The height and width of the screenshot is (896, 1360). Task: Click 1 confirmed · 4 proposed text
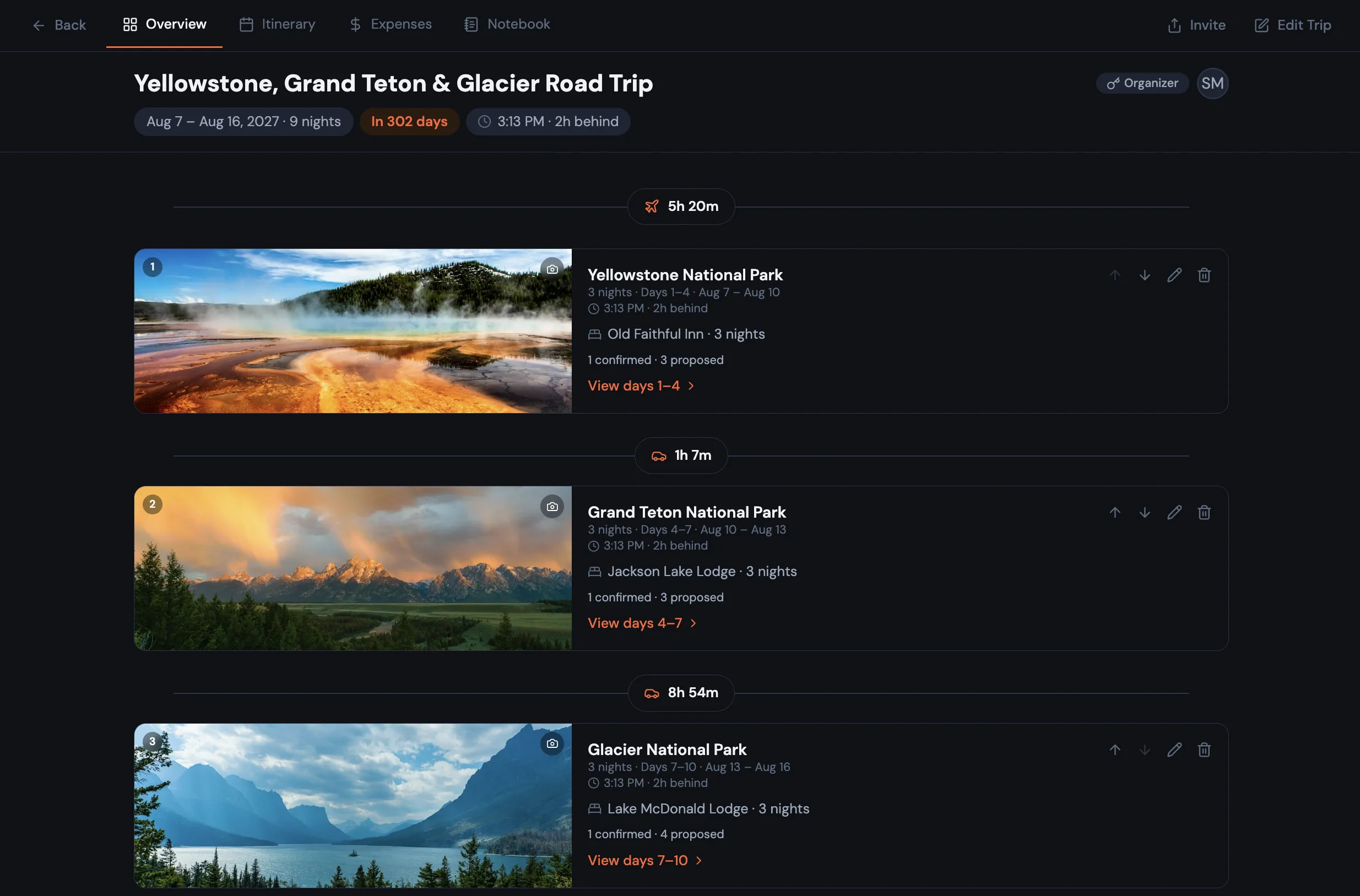click(656, 834)
